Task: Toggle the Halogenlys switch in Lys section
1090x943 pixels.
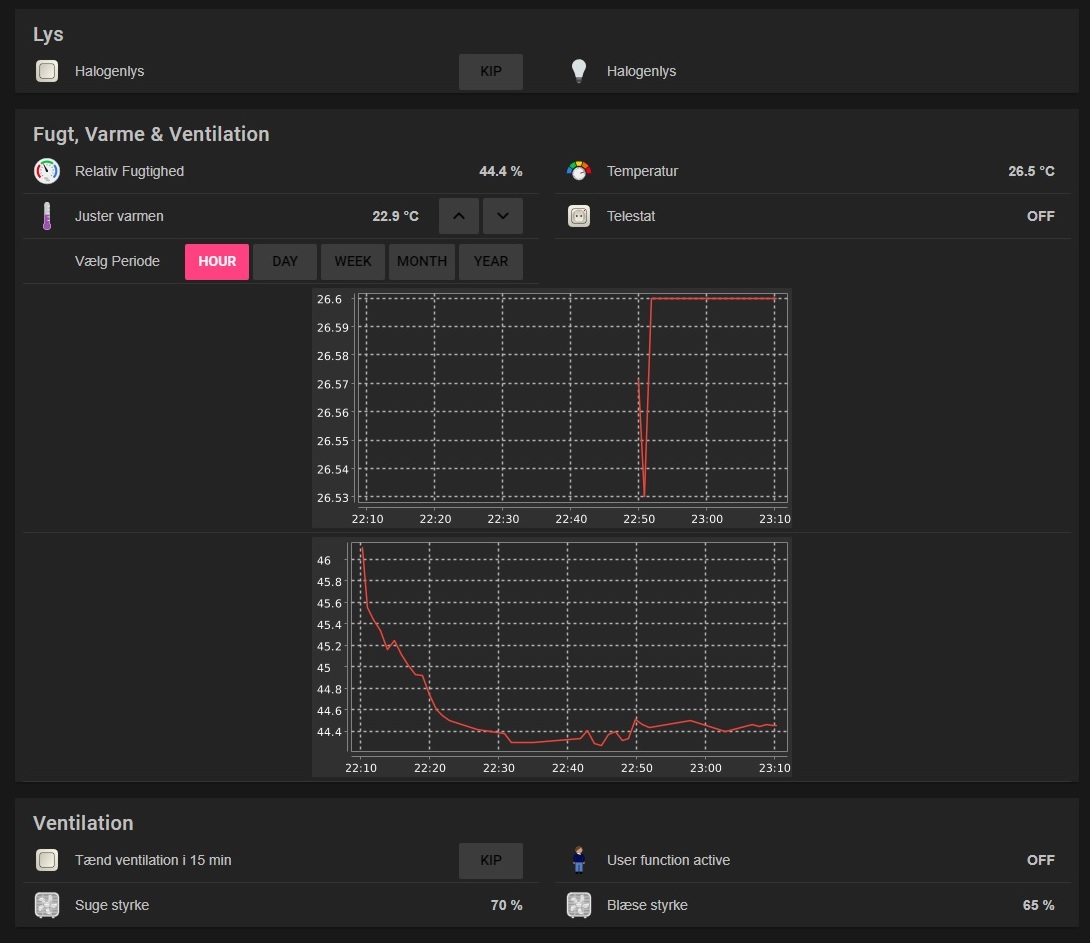Action: pos(490,71)
